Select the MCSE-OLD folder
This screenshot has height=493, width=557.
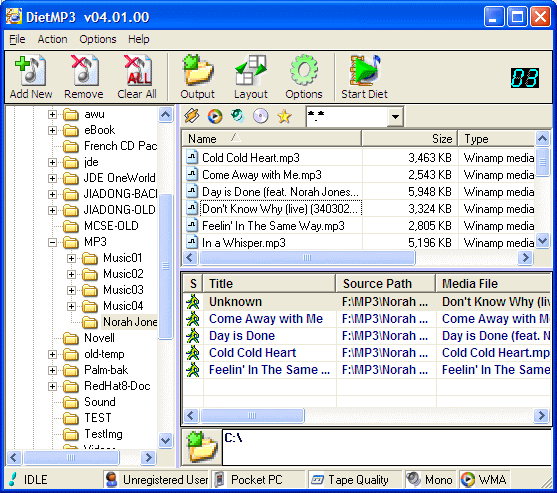point(111,226)
